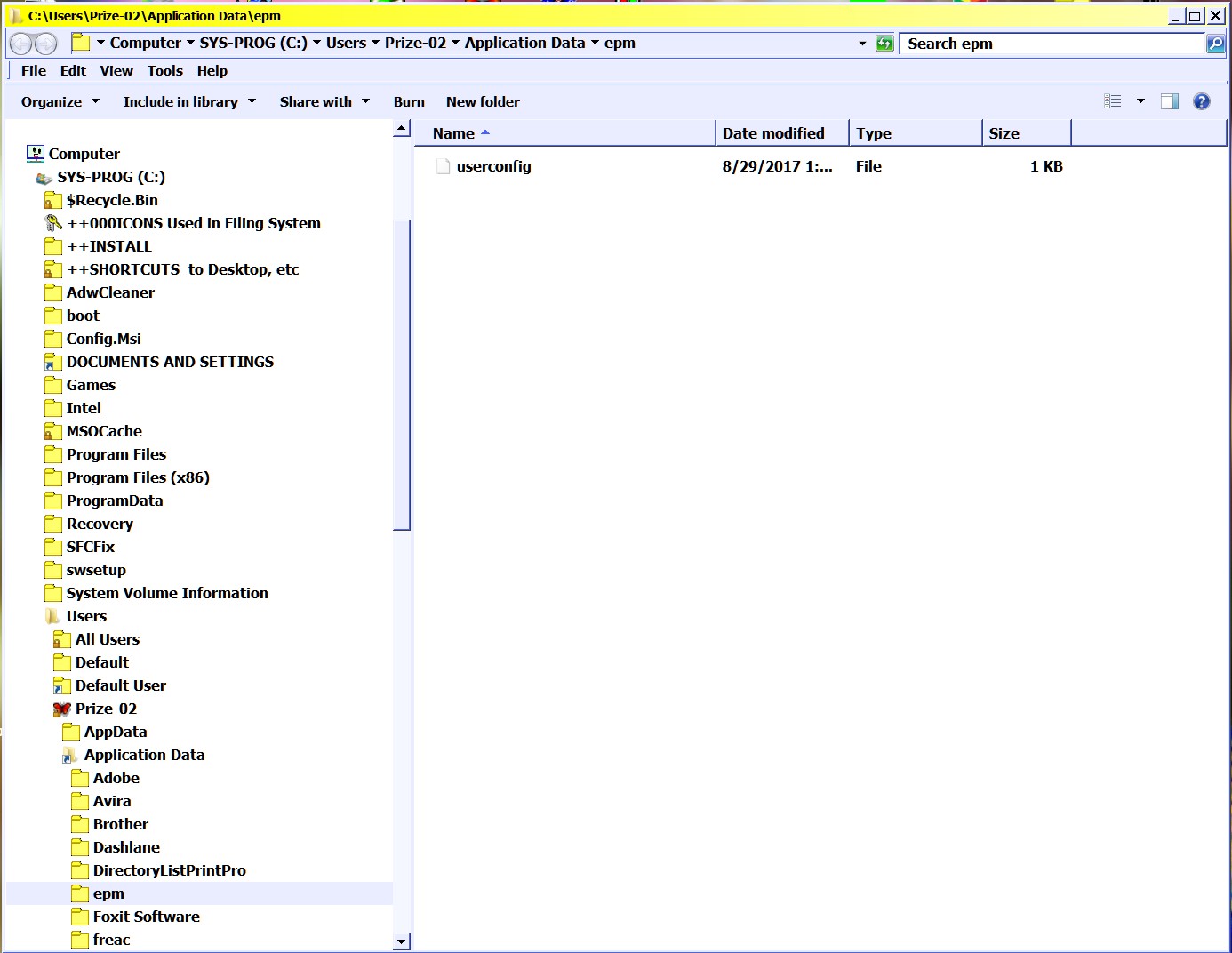This screenshot has height=953, width=1232.
Task: Open the View menu
Action: click(x=116, y=71)
